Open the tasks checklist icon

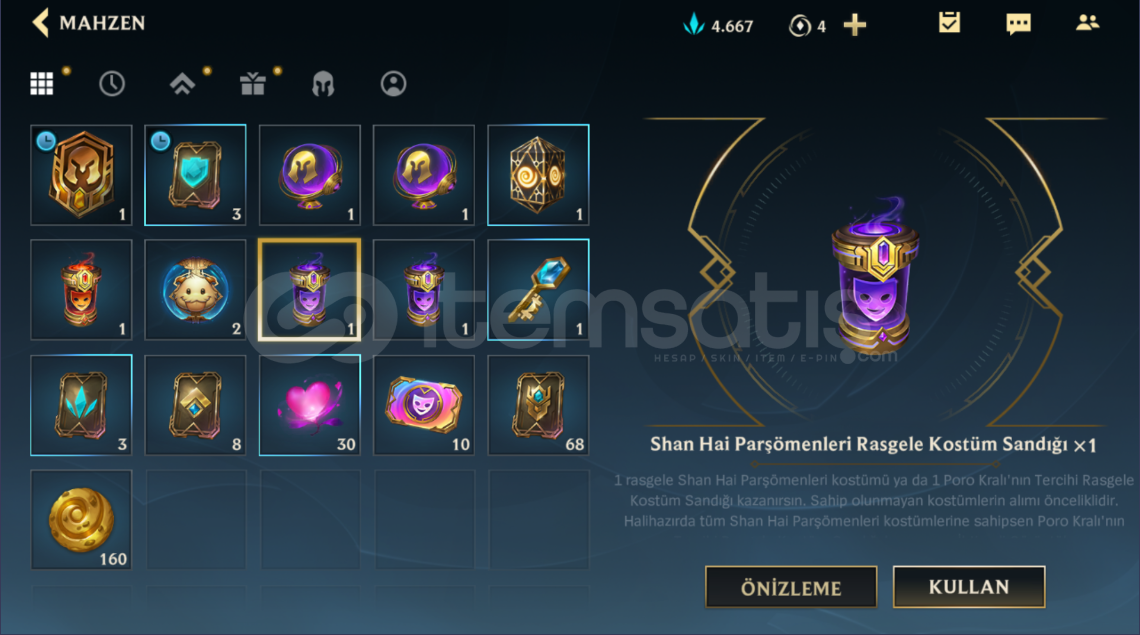coord(950,23)
